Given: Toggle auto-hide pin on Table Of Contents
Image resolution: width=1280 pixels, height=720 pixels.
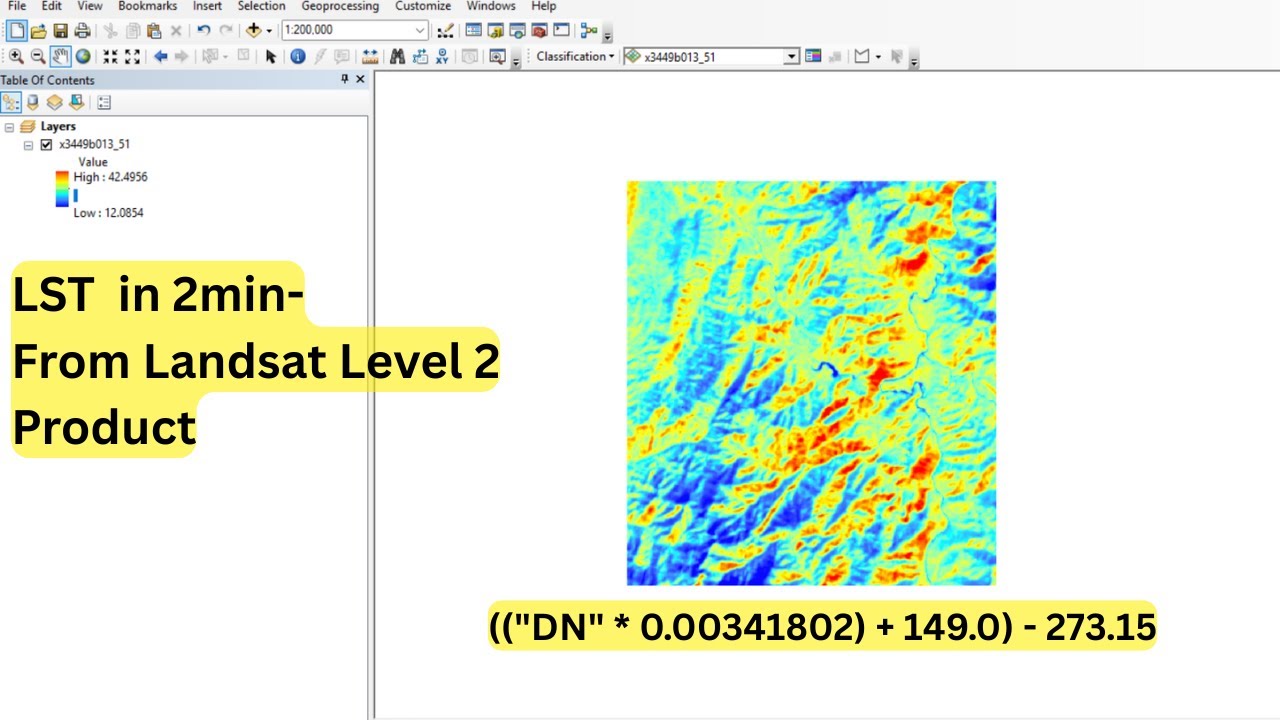Looking at the screenshot, I should click(345, 80).
